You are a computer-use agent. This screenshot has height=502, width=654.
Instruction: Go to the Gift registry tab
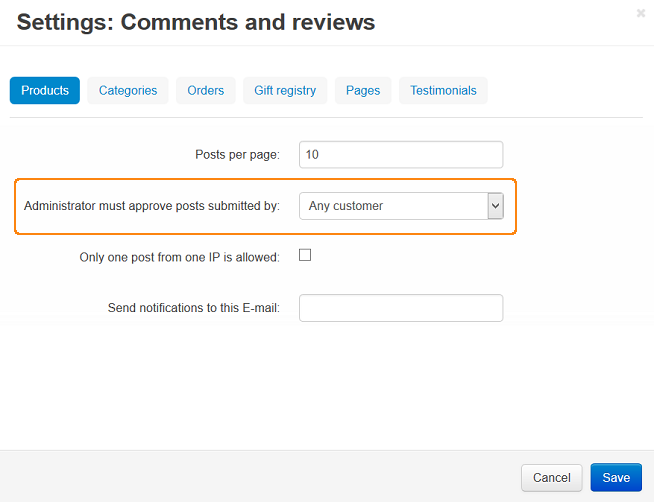point(285,90)
